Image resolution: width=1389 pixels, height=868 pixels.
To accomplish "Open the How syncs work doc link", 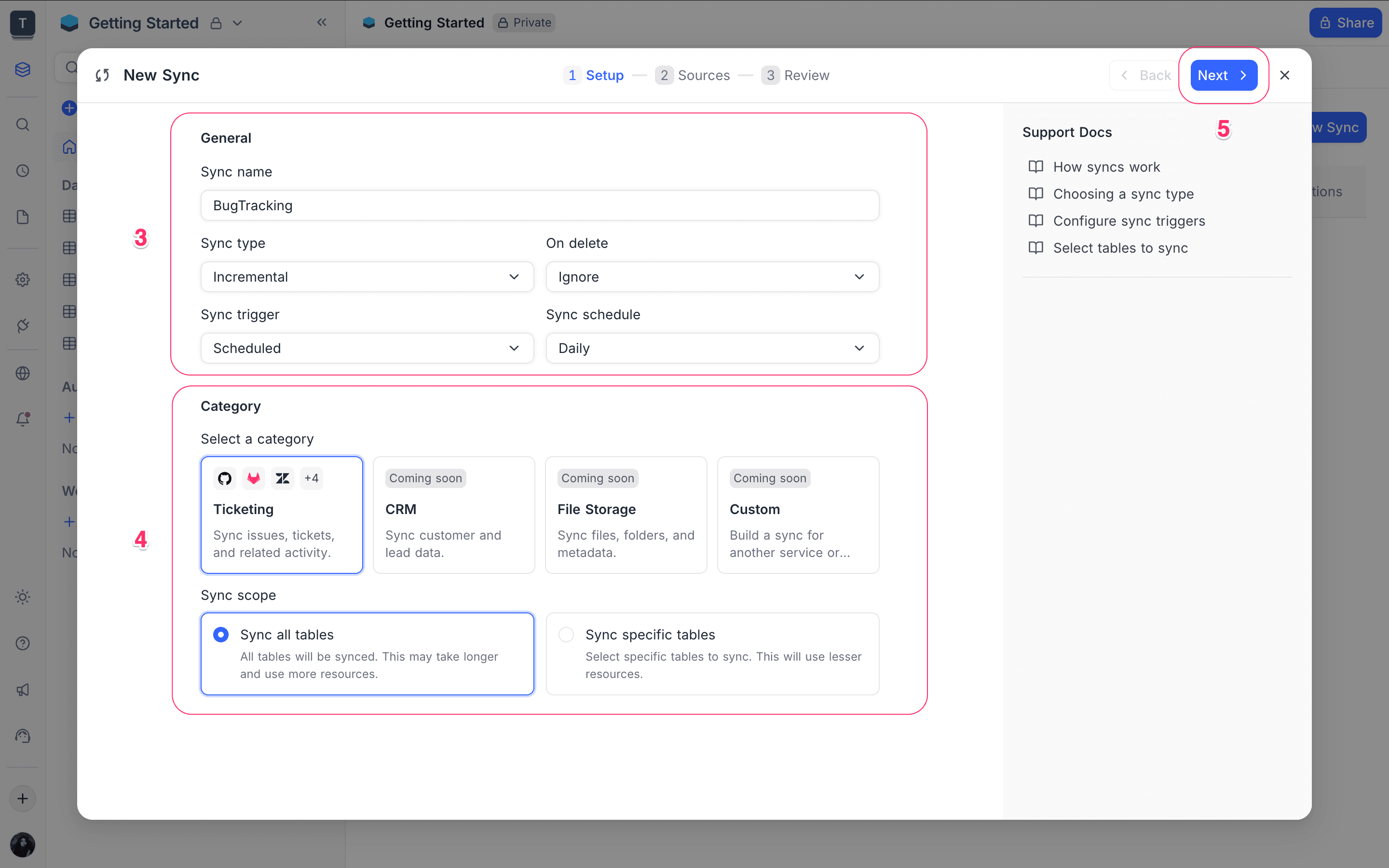I will point(1106,166).
